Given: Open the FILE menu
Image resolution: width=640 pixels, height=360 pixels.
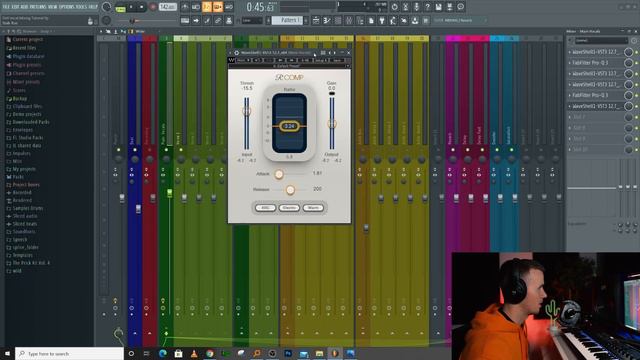Looking at the screenshot, I should (x=6, y=7).
